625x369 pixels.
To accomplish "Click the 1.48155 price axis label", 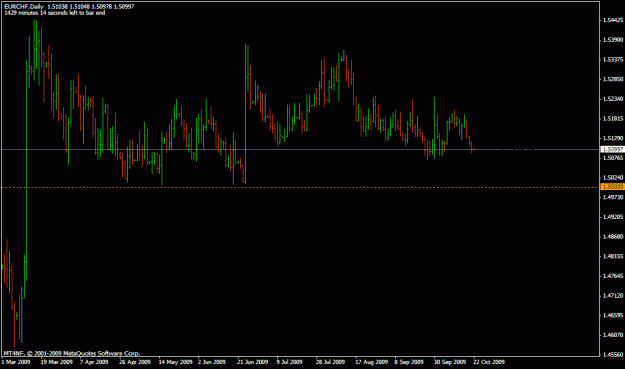I will click(613, 257).
